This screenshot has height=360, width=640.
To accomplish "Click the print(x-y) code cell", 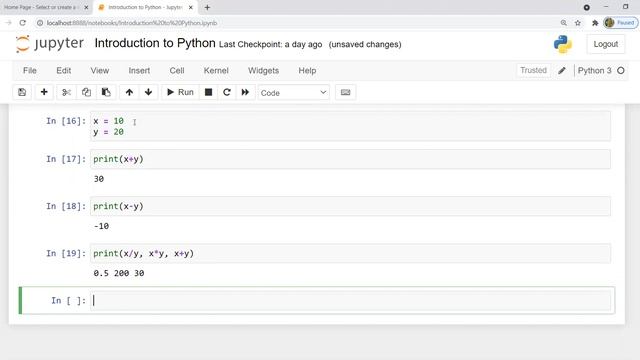I will point(351,206).
